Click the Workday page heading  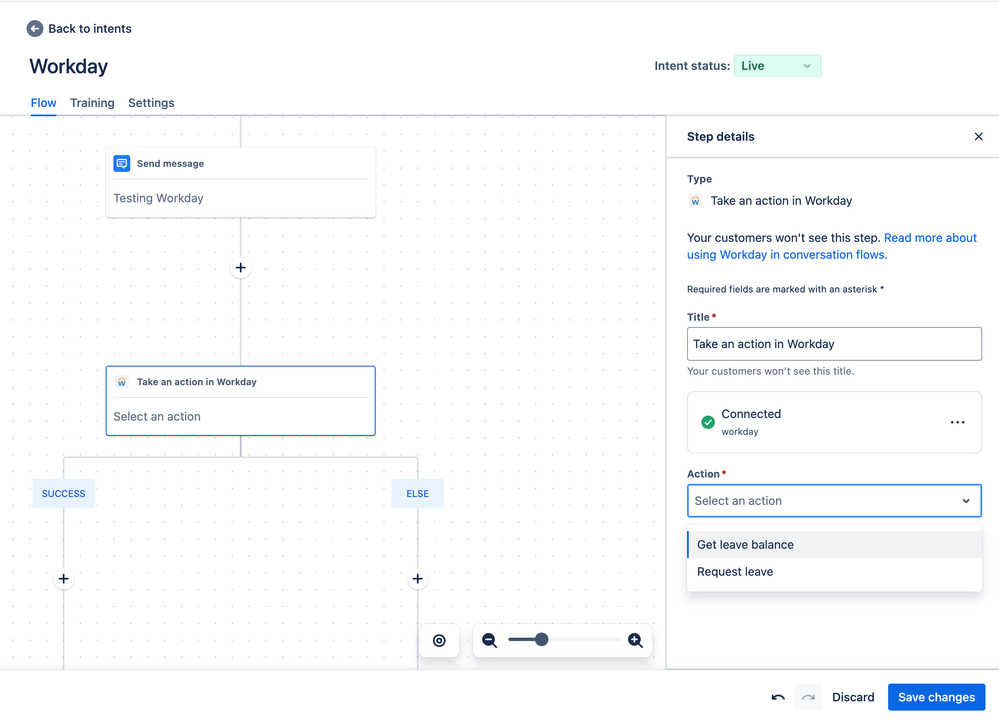pos(69,66)
